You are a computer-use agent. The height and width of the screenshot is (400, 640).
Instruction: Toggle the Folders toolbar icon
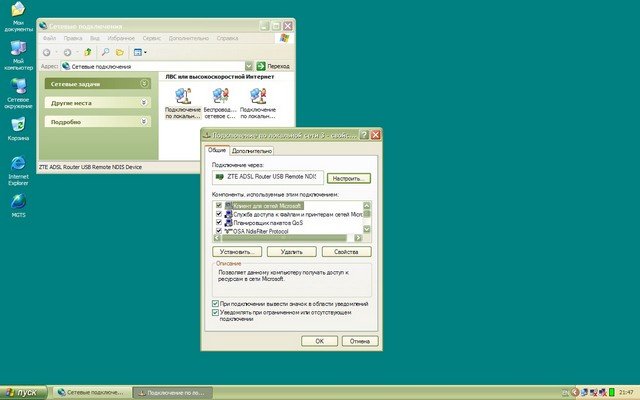(x=120, y=51)
